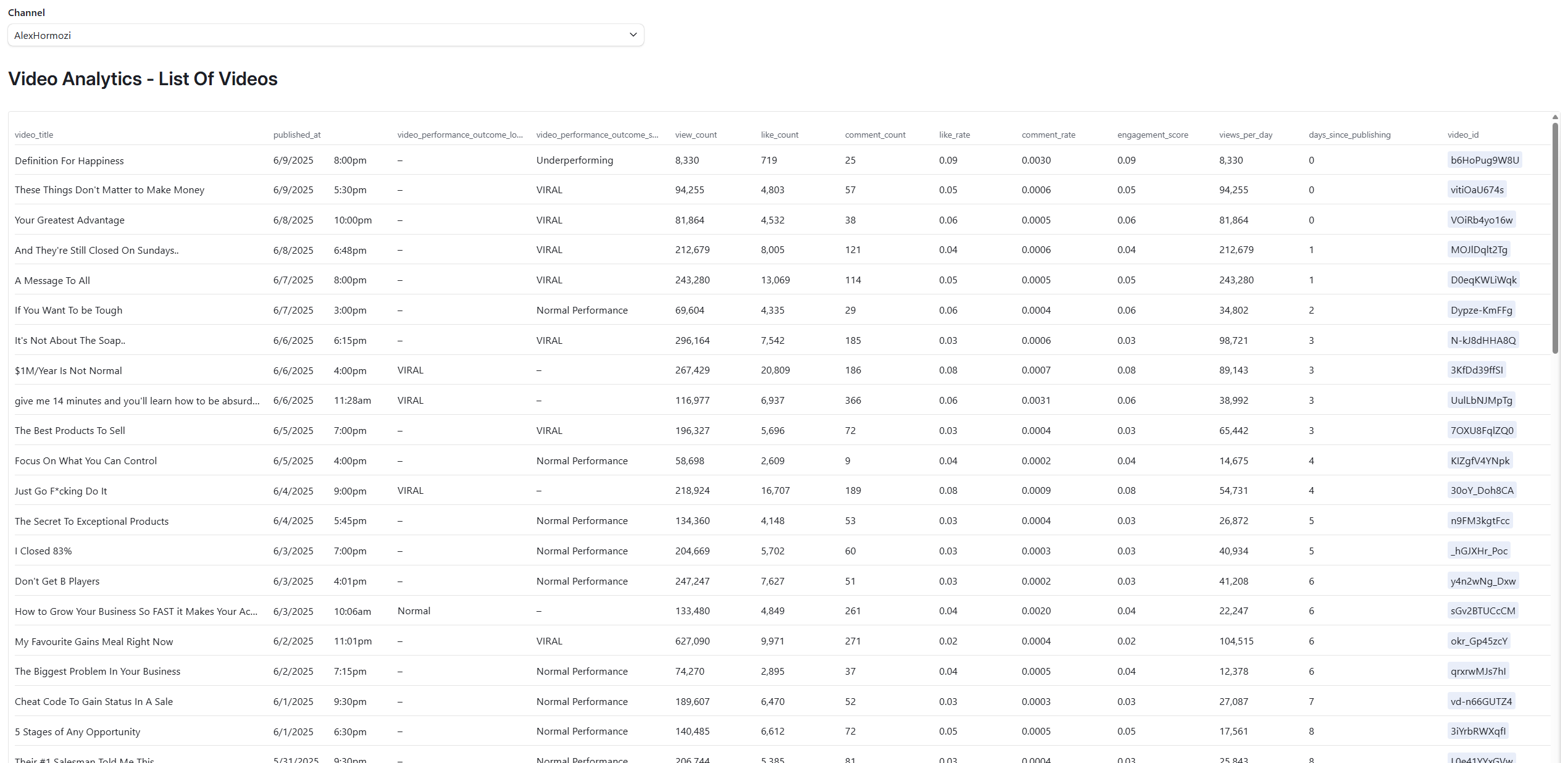
Task: Click published time 11:28am
Action: tap(352, 400)
